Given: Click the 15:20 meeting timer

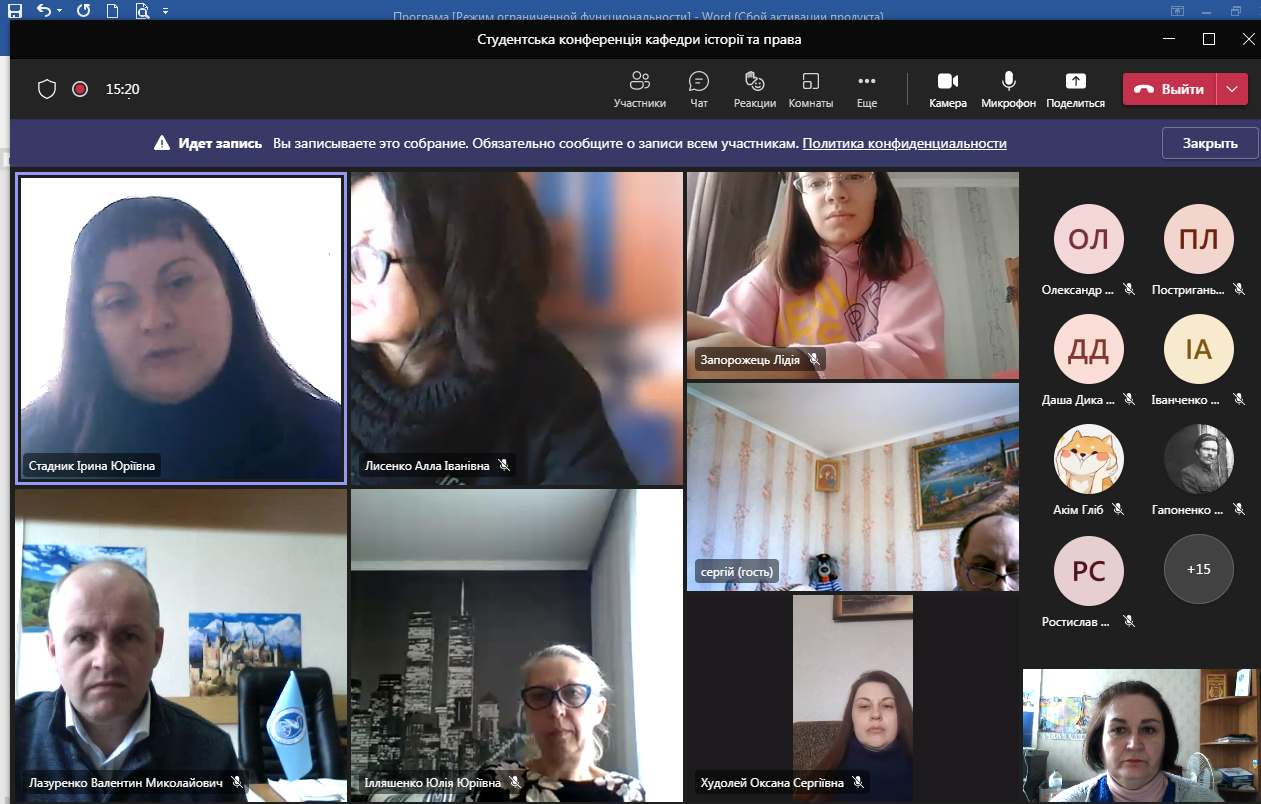Looking at the screenshot, I should (122, 89).
